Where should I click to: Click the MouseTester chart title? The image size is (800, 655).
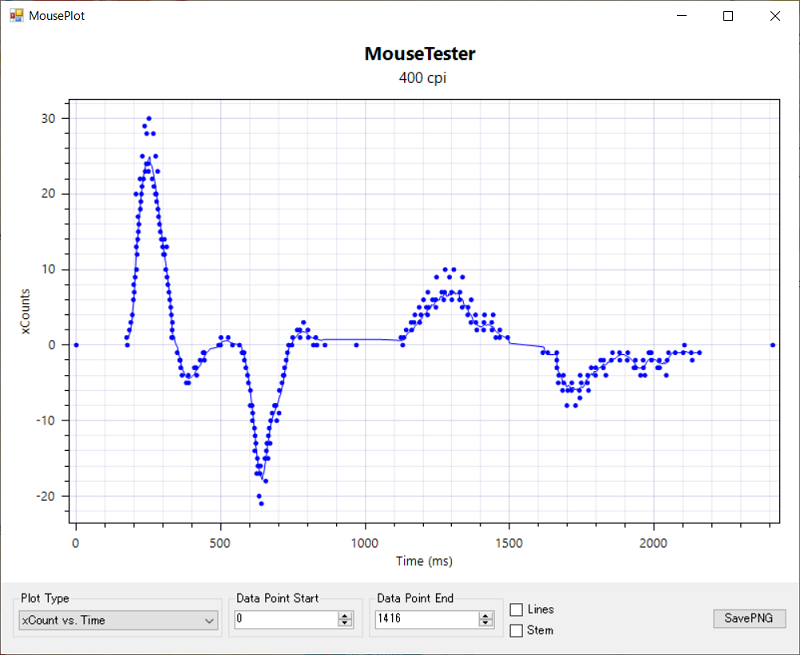[x=420, y=54]
